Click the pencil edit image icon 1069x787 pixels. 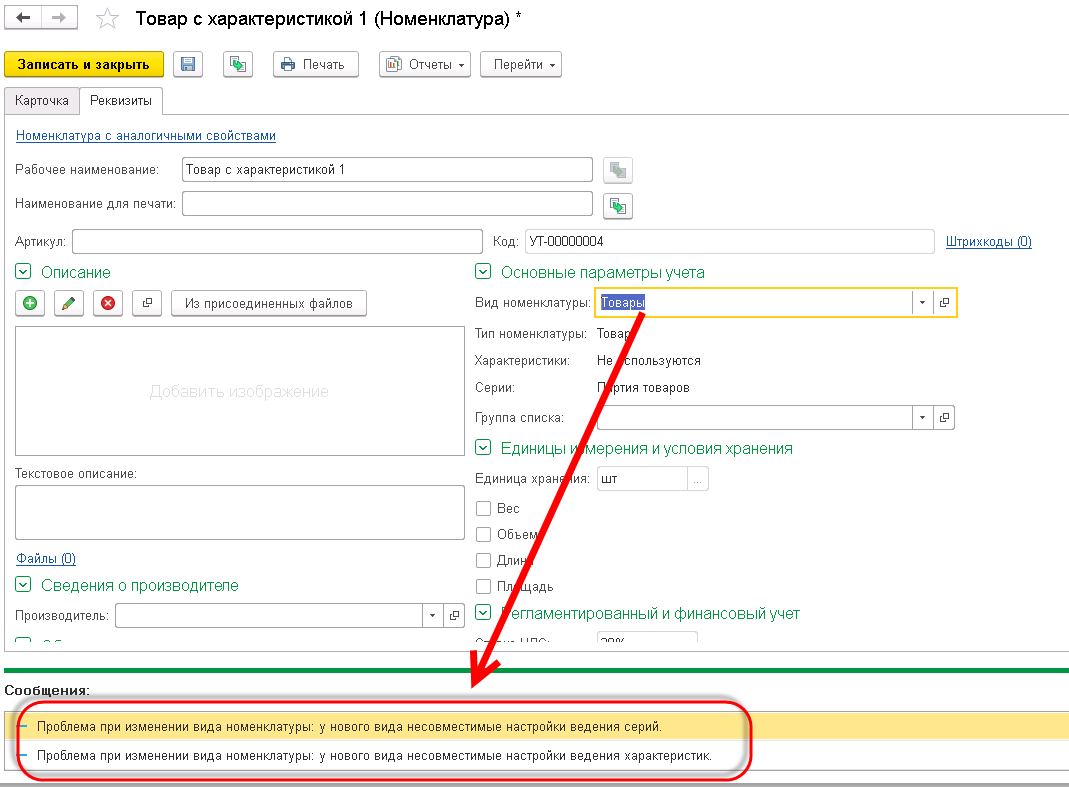[68, 303]
